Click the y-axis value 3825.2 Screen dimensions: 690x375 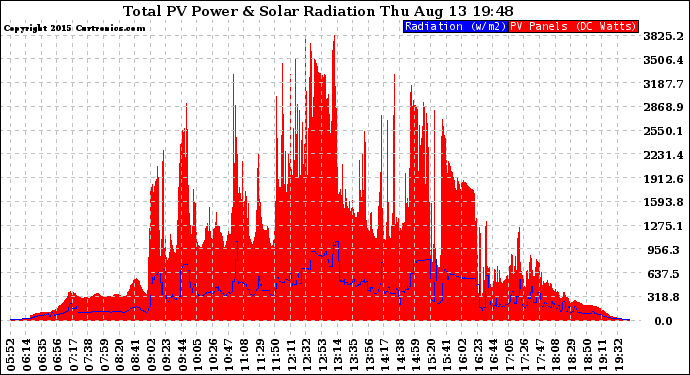(663, 36)
